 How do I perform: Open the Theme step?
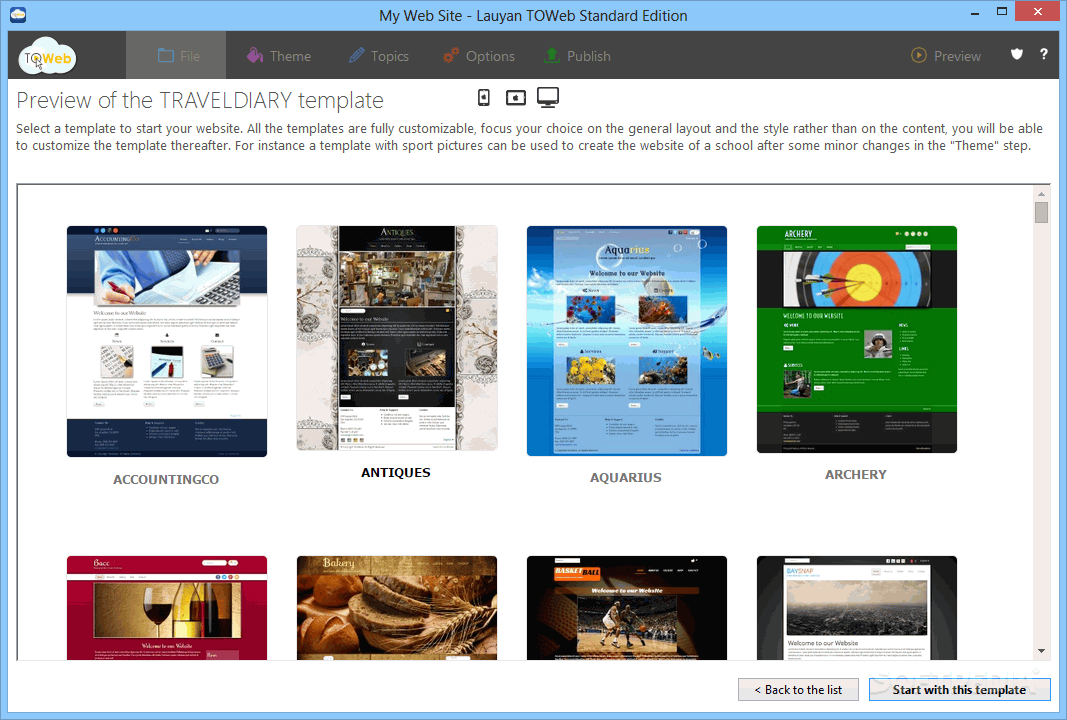tap(279, 56)
